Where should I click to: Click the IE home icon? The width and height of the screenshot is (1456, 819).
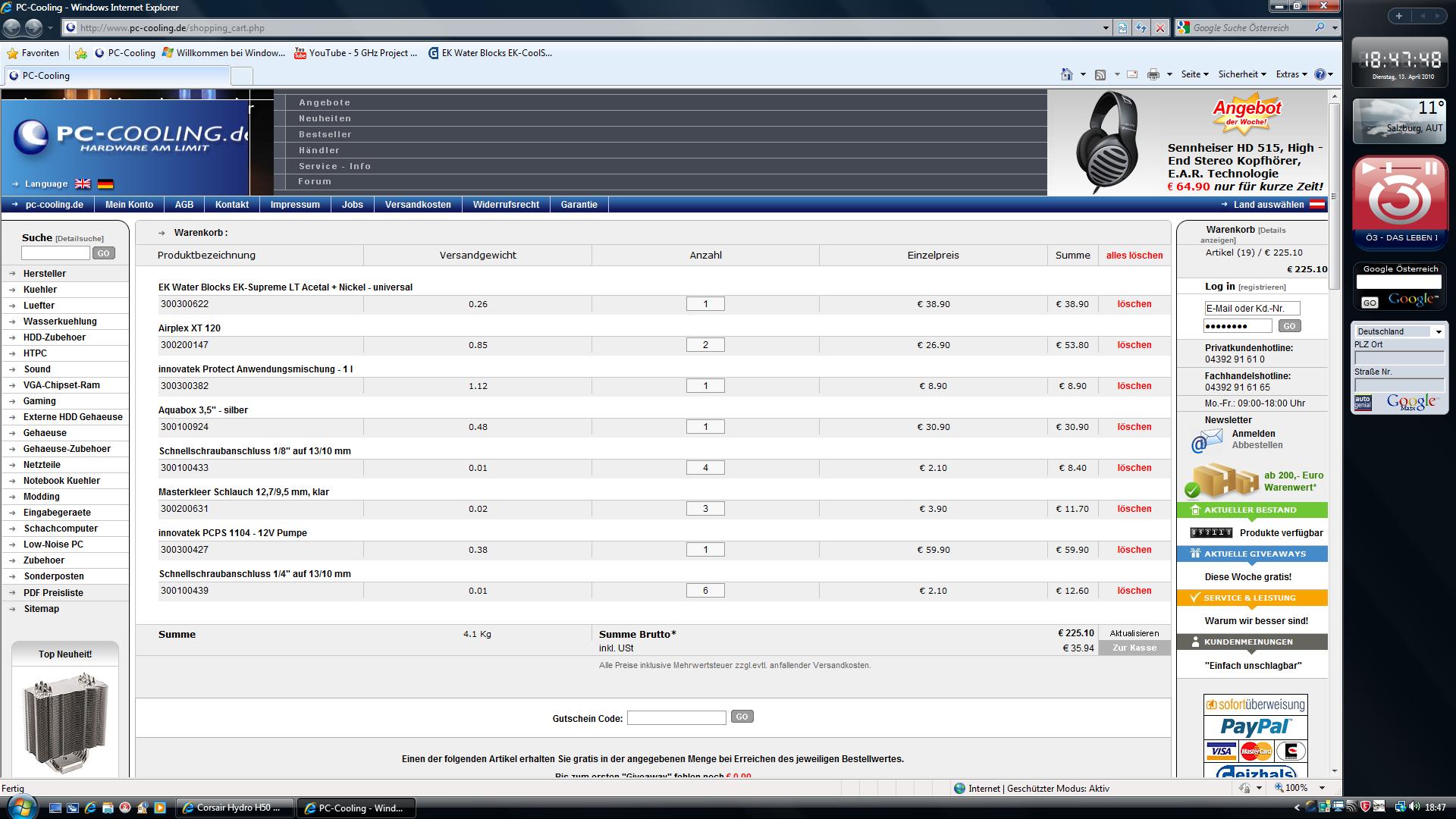point(1067,74)
